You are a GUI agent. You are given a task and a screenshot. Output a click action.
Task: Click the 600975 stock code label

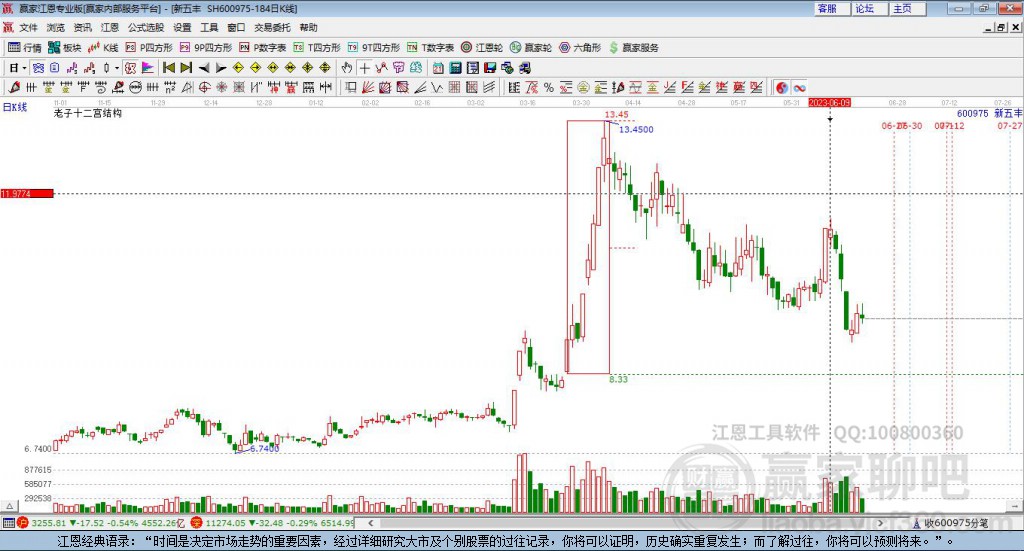(972, 114)
